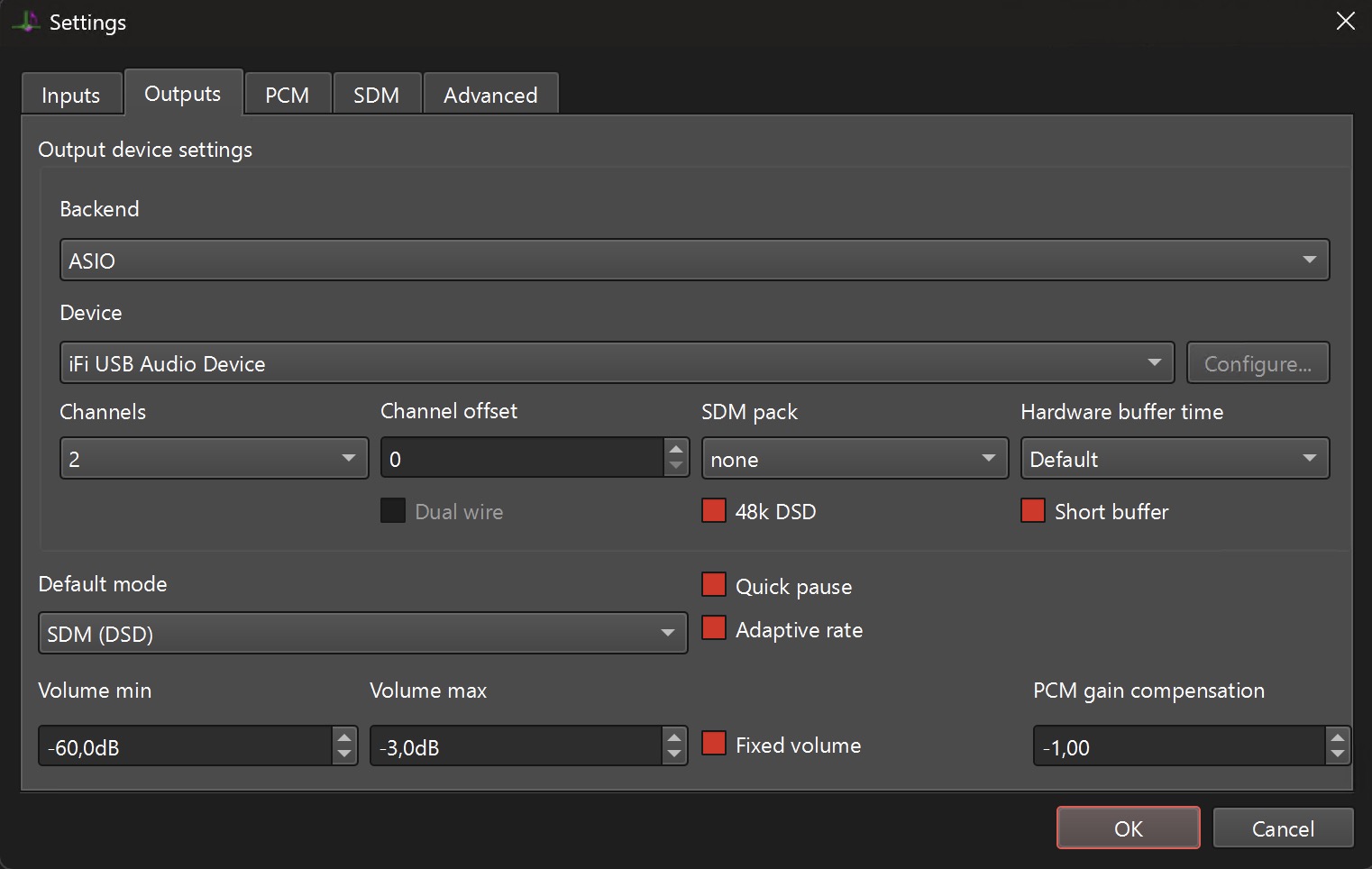Enable the Fixed volume checkbox
The height and width of the screenshot is (869, 1372).
point(714,743)
